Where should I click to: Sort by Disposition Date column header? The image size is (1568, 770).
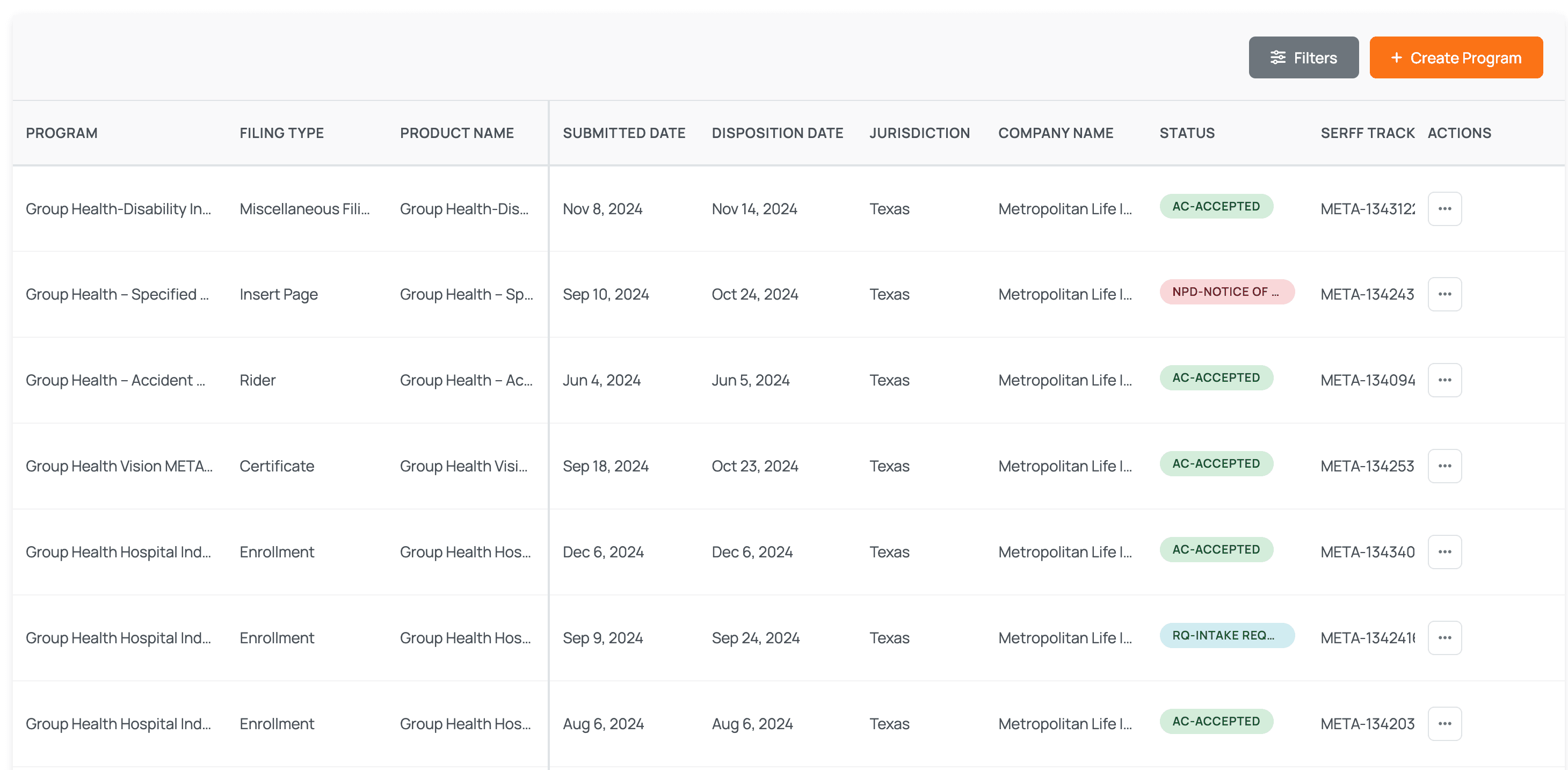(778, 133)
